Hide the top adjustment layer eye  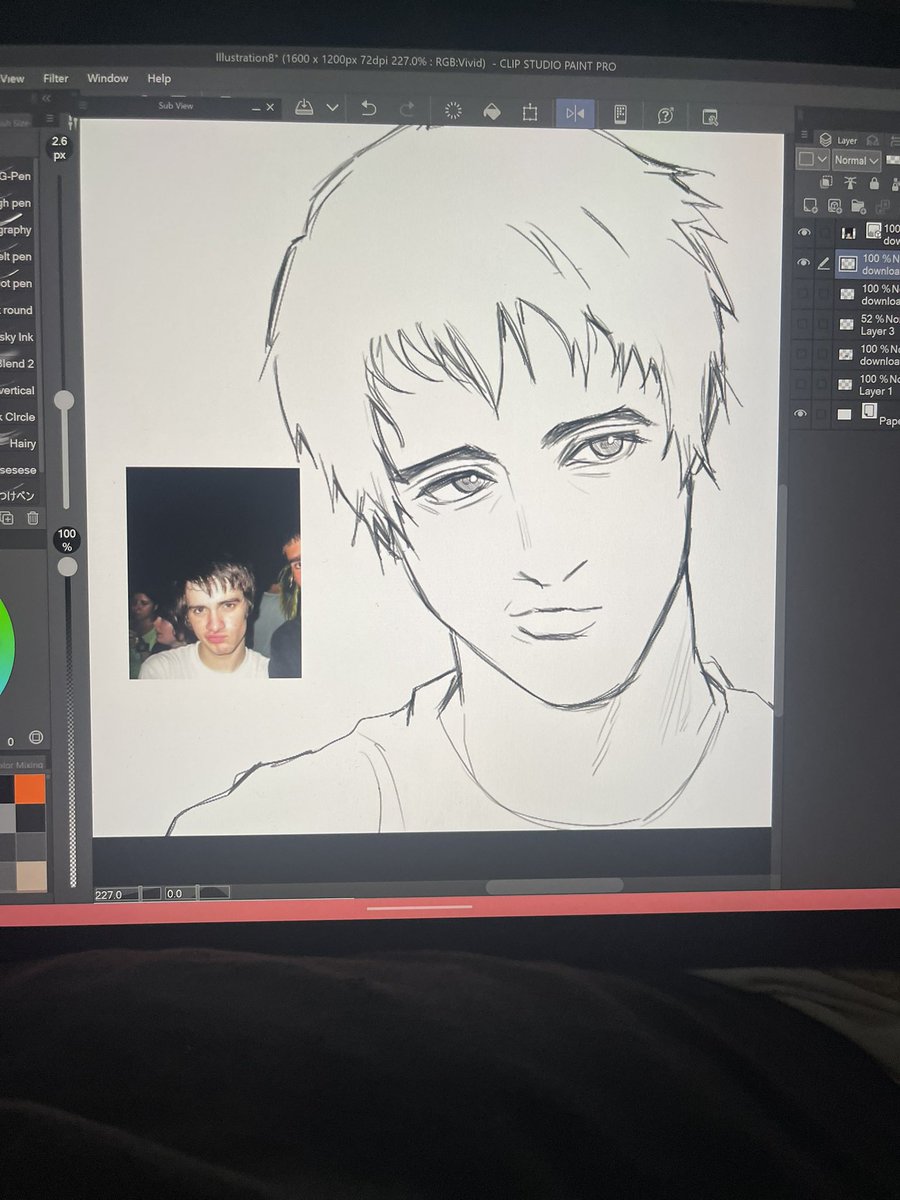[803, 233]
